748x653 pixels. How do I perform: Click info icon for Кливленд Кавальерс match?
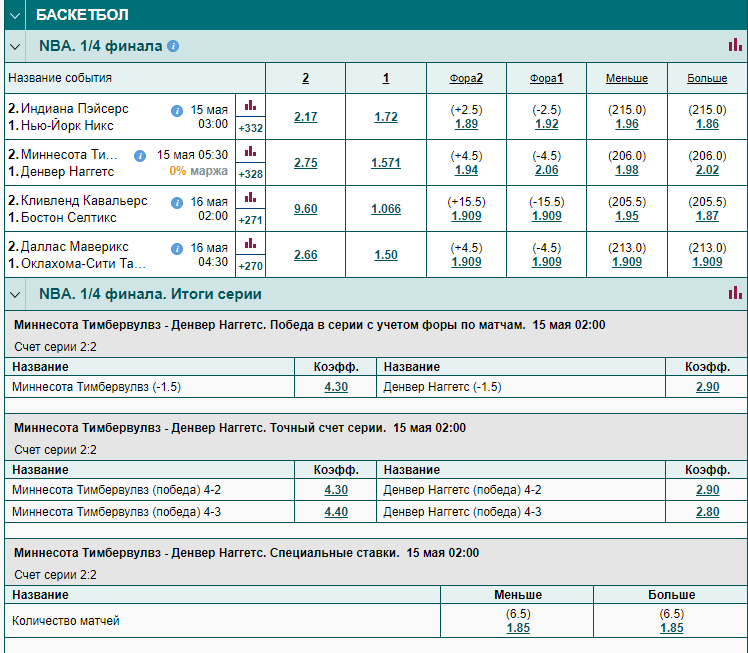[x=177, y=203]
